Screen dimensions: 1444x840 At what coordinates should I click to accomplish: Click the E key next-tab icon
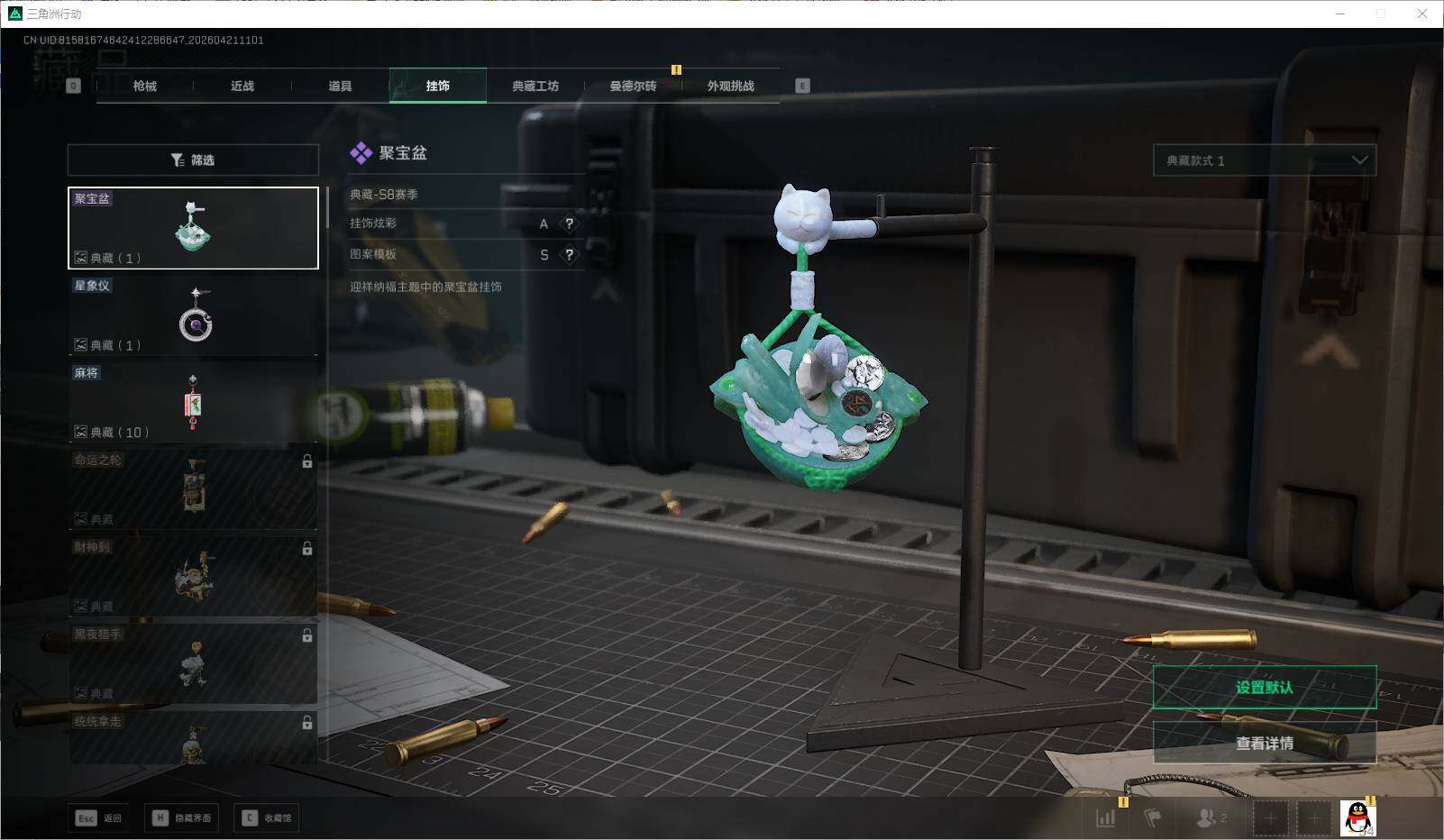[802, 86]
